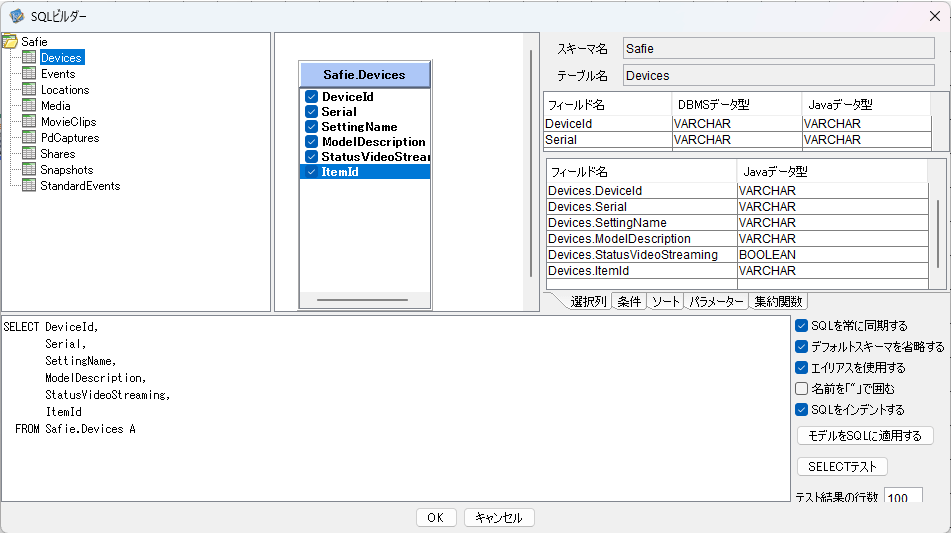
Task: Click the Serial row in field table
Action: pyautogui.click(x=737, y=139)
